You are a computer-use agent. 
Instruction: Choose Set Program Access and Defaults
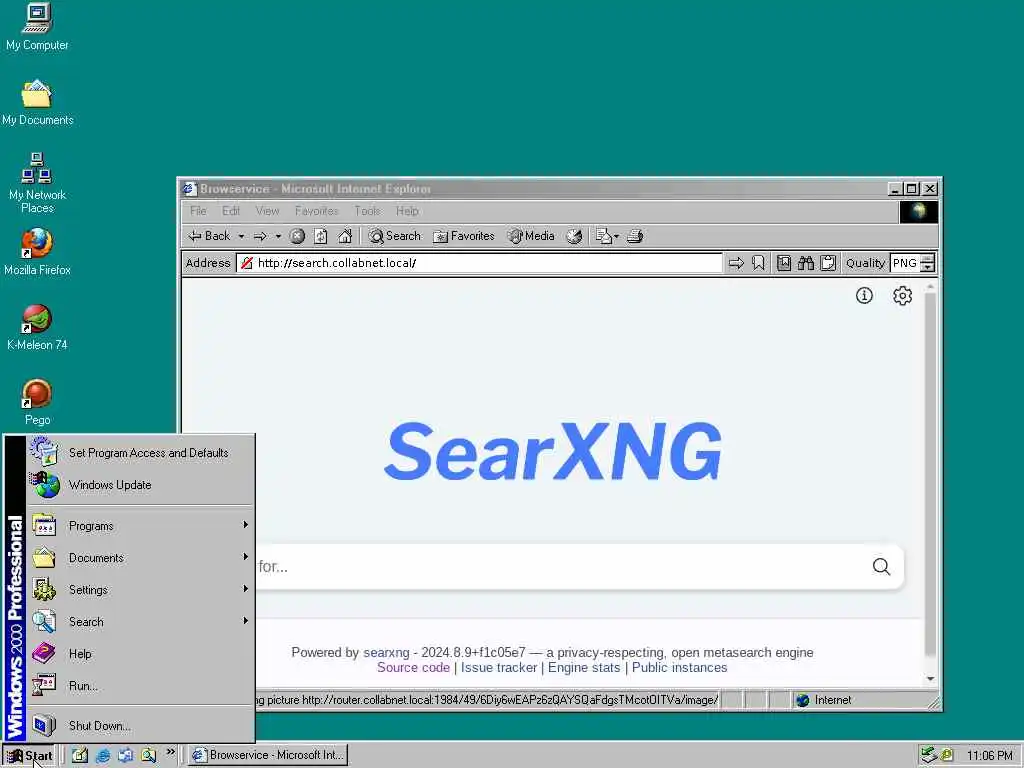(x=141, y=453)
